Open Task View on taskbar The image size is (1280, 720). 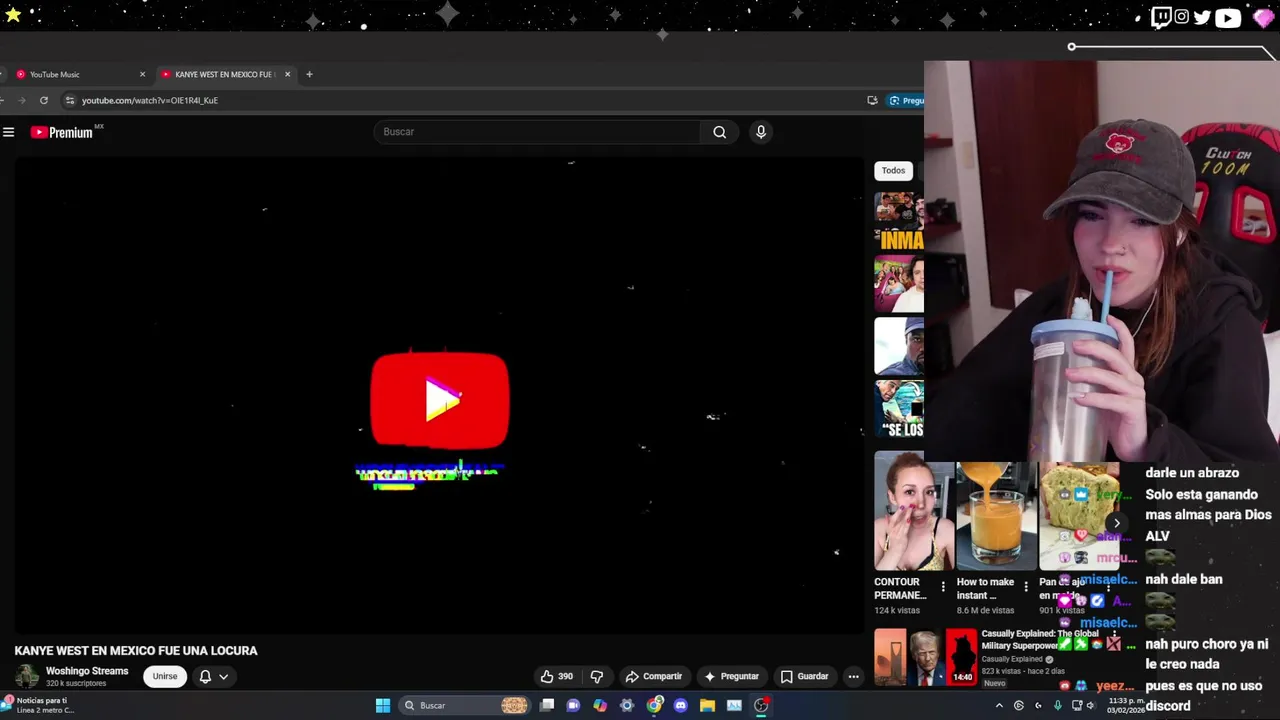(547, 705)
